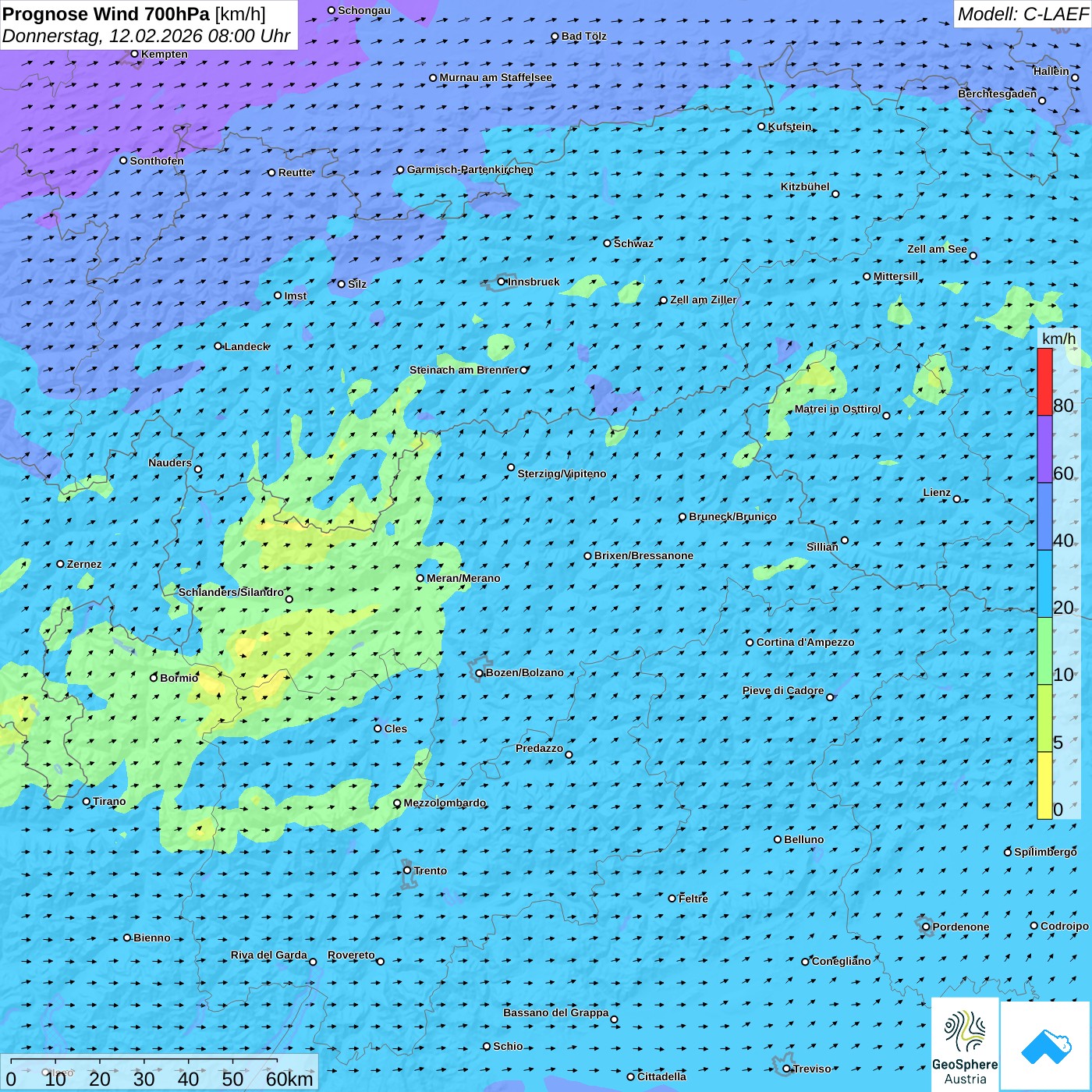Click the 'Prognose Wind 700hPa' title
This screenshot has width=1092, height=1092.
point(106,14)
